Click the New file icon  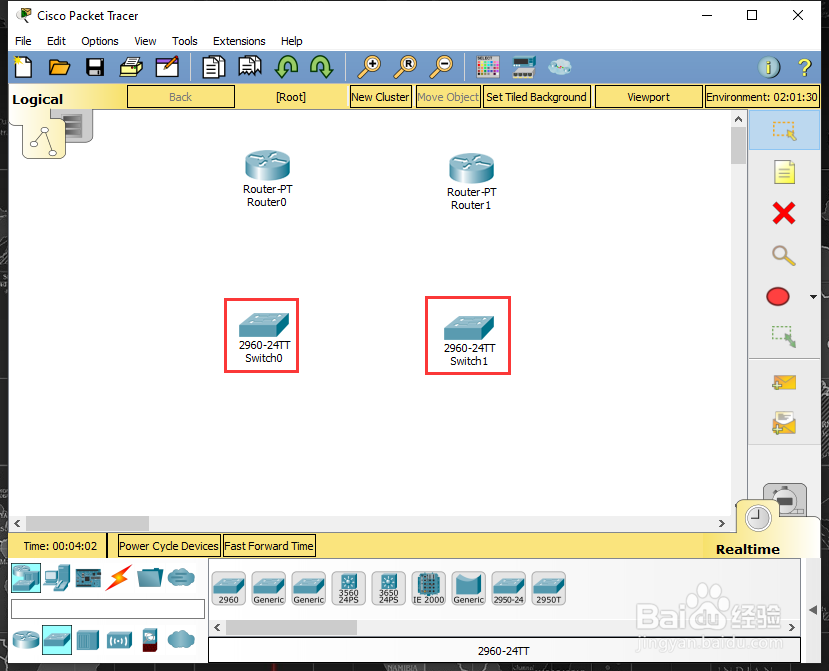tap(23, 67)
